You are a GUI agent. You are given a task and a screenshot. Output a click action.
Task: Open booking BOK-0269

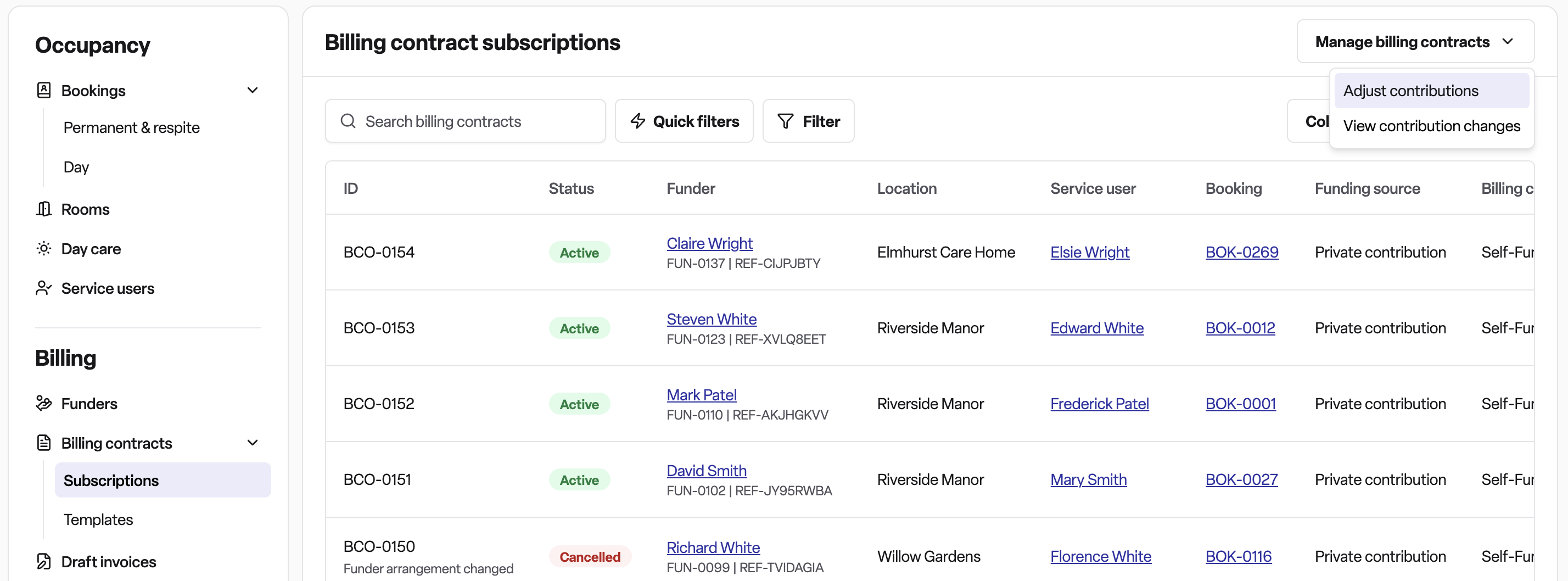[1242, 252]
